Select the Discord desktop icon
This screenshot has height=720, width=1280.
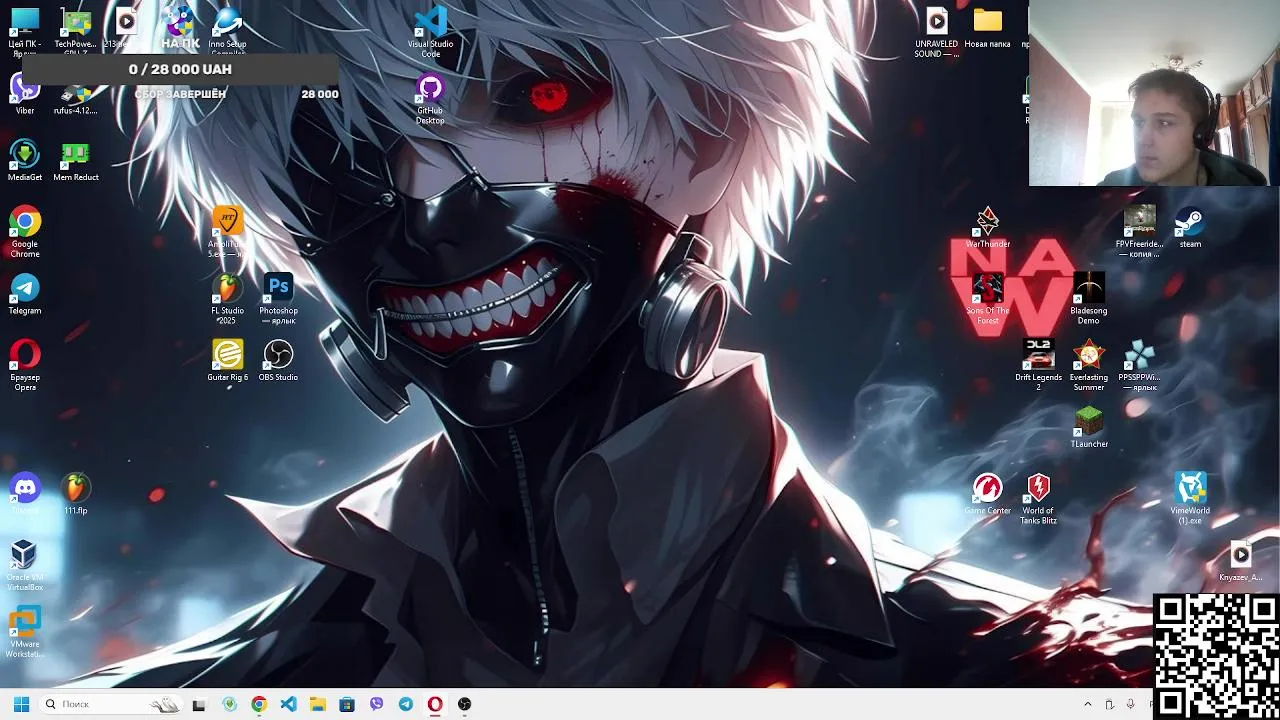tap(25, 494)
